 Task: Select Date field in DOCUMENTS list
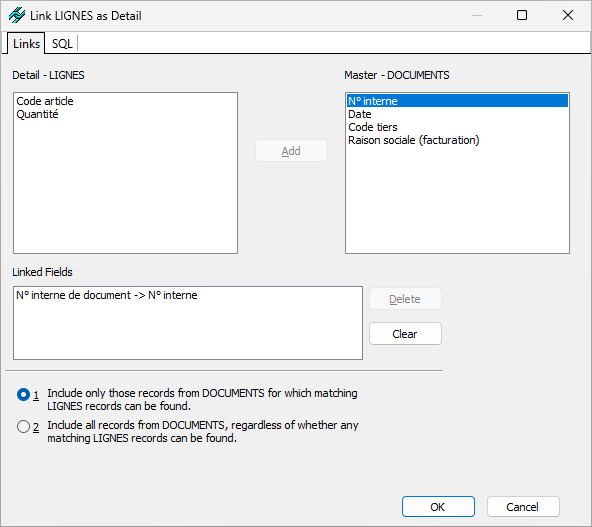pos(359,114)
